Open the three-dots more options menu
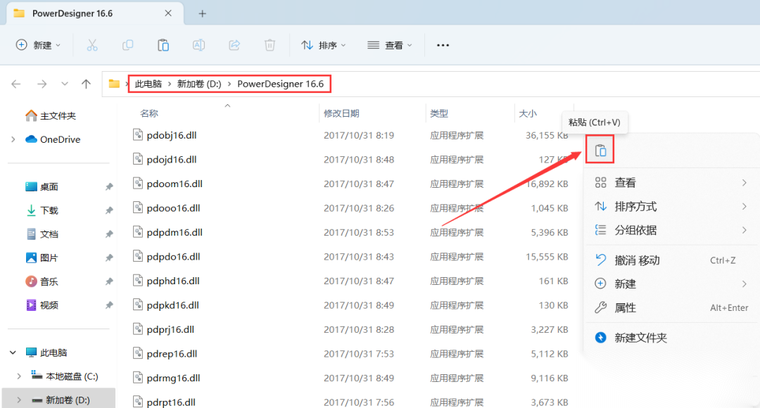 [443, 45]
